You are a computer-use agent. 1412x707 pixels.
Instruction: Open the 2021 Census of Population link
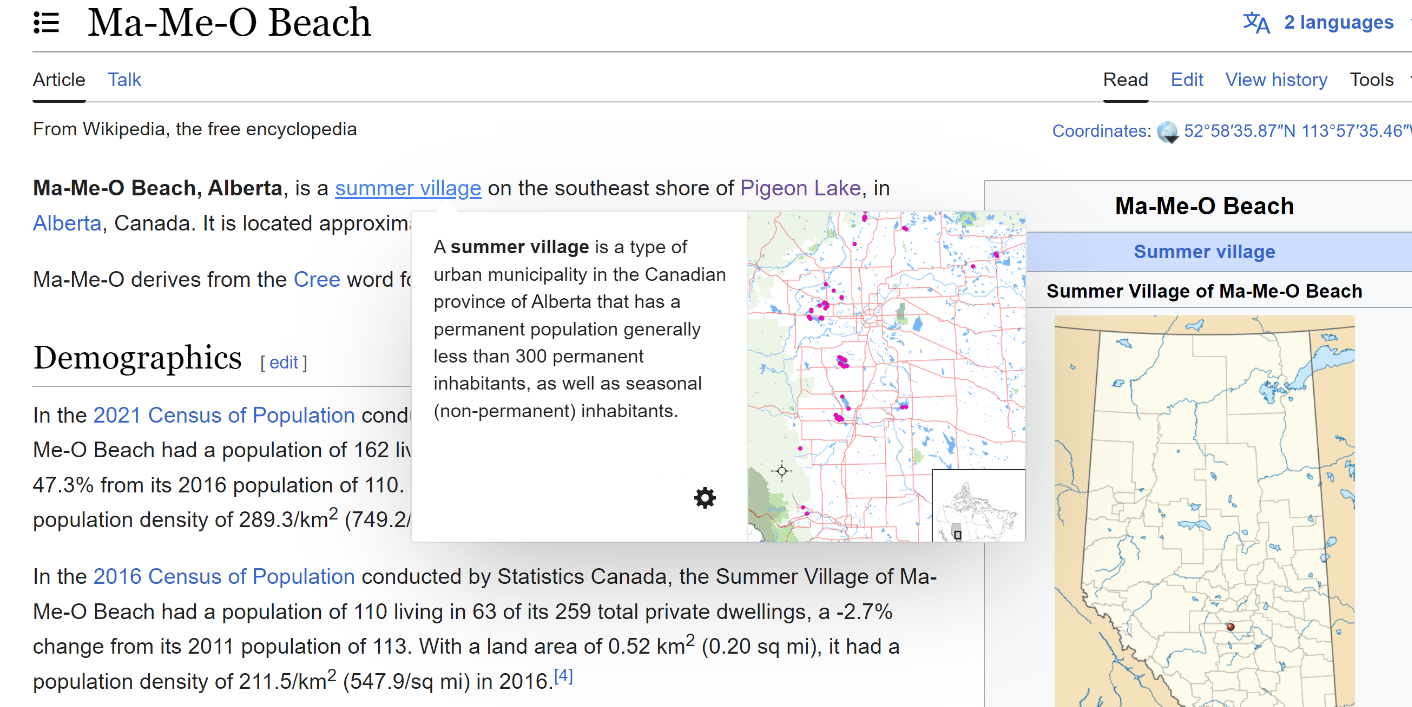(224, 415)
